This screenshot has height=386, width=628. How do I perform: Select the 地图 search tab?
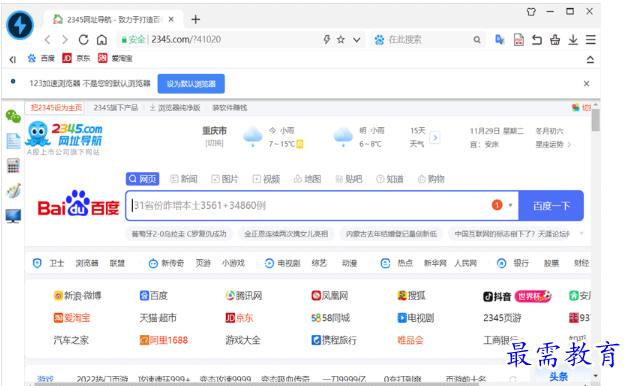click(x=307, y=179)
